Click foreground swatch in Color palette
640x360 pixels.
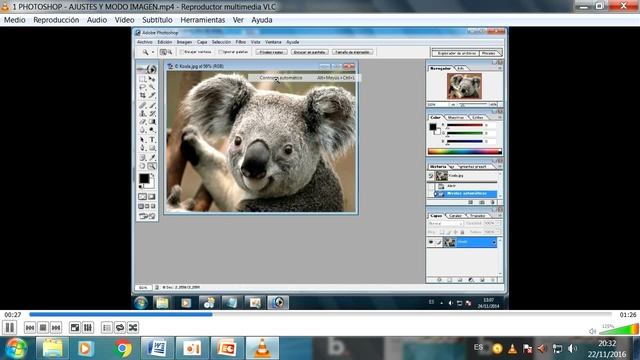coord(433,127)
